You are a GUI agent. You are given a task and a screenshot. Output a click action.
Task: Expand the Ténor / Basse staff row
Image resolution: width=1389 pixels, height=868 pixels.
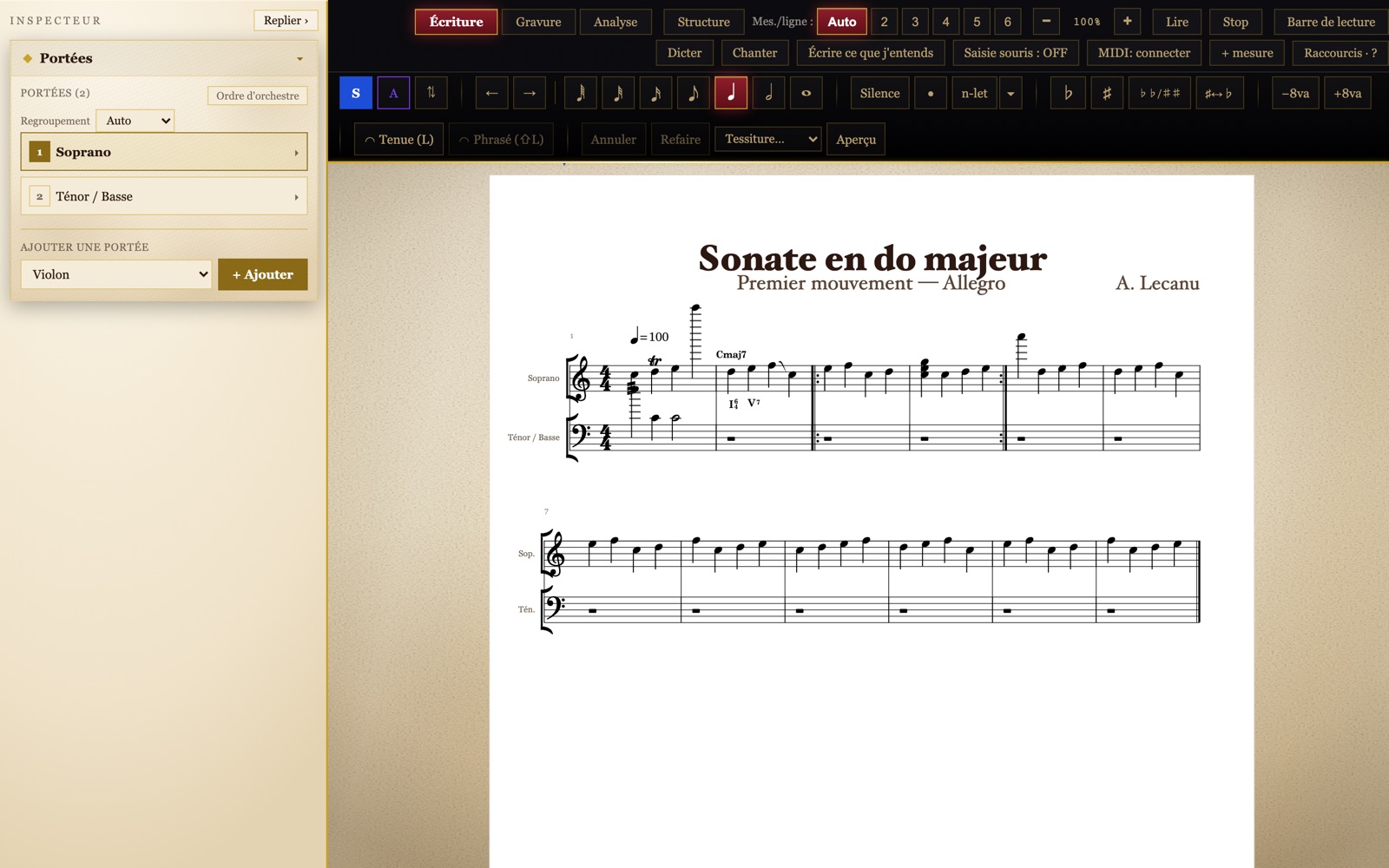(164, 196)
